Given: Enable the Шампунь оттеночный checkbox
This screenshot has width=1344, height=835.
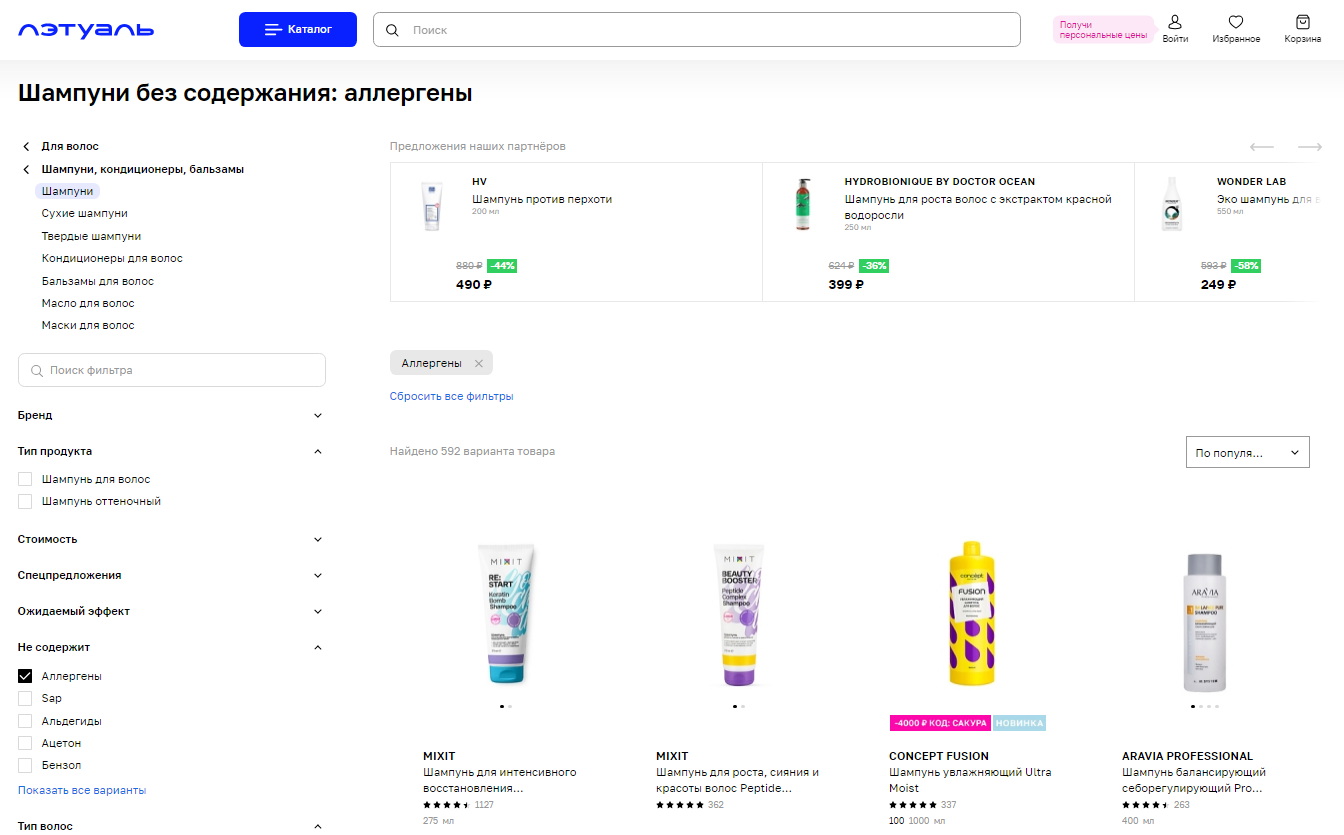Looking at the screenshot, I should tap(25, 501).
